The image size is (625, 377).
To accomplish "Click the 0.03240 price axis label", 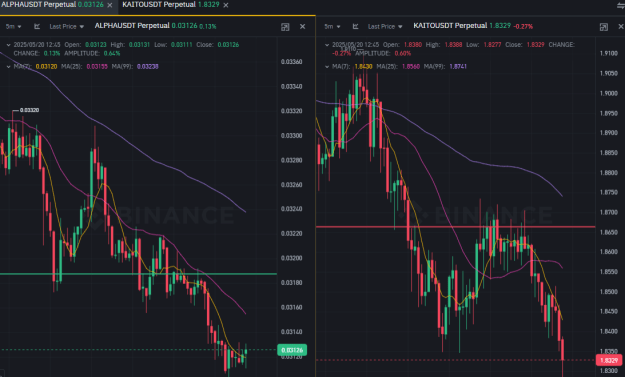I will [291, 209].
